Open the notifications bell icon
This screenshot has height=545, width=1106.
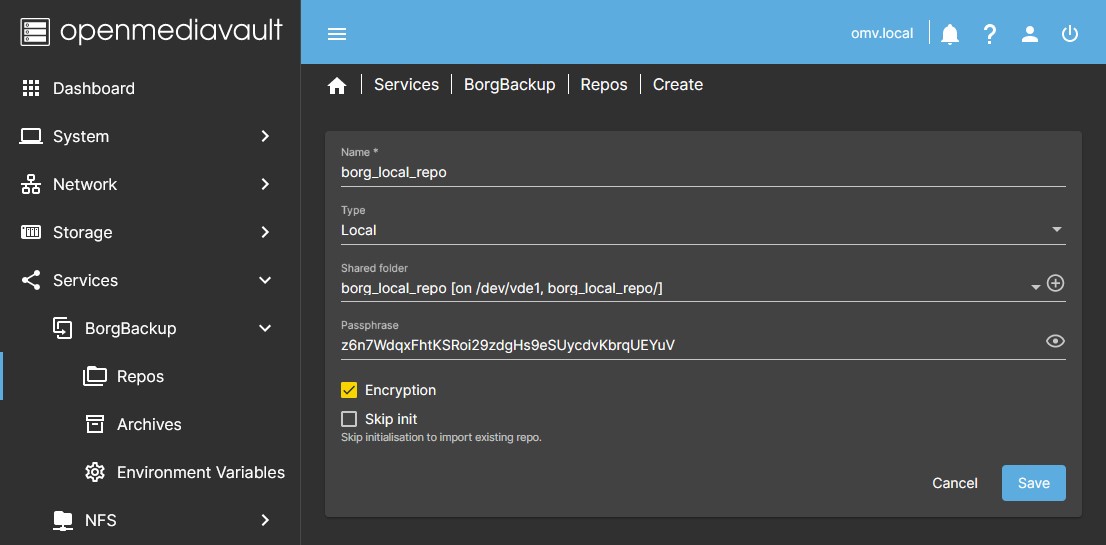point(950,34)
